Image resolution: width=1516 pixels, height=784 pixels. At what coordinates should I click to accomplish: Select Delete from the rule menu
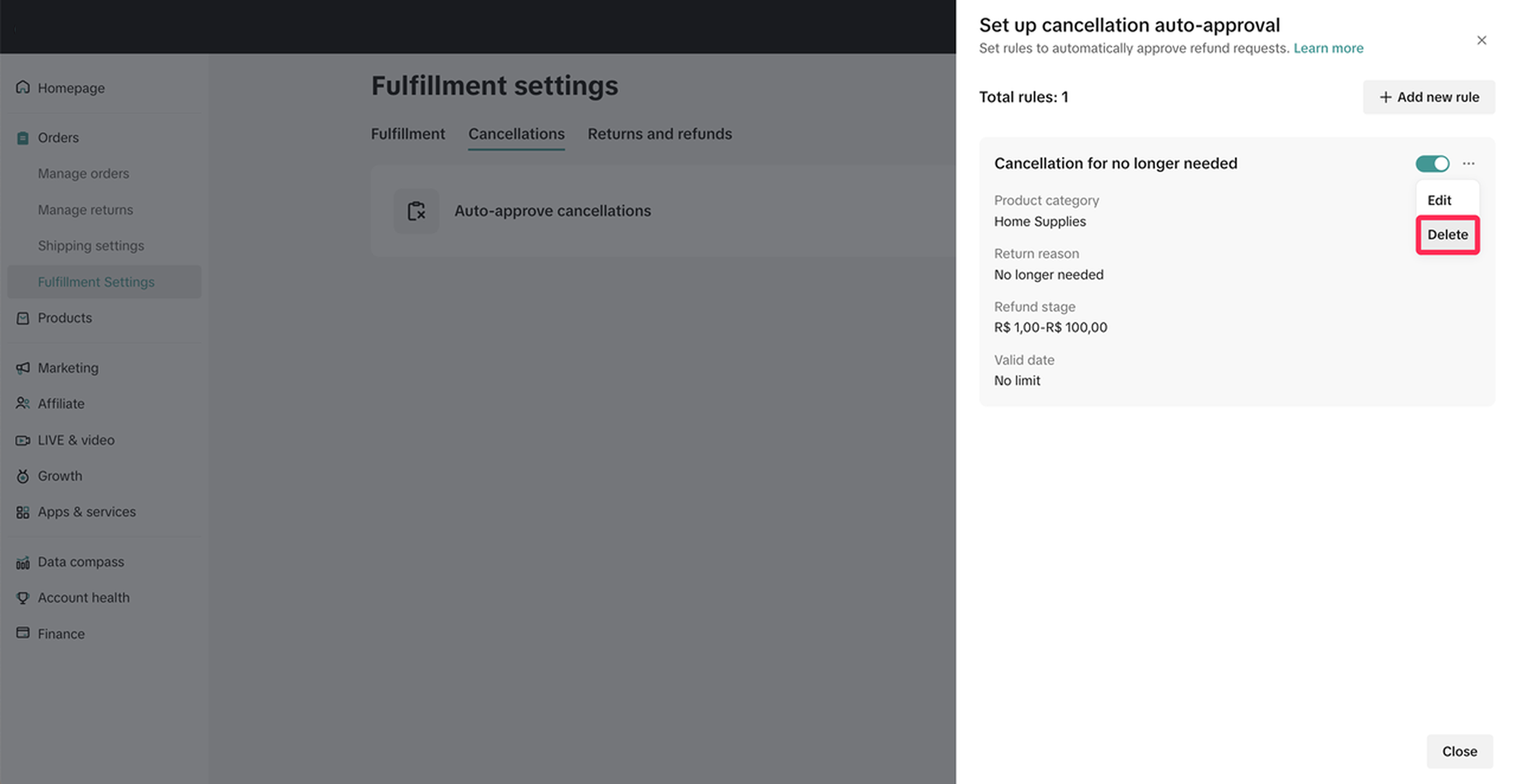[1447, 234]
